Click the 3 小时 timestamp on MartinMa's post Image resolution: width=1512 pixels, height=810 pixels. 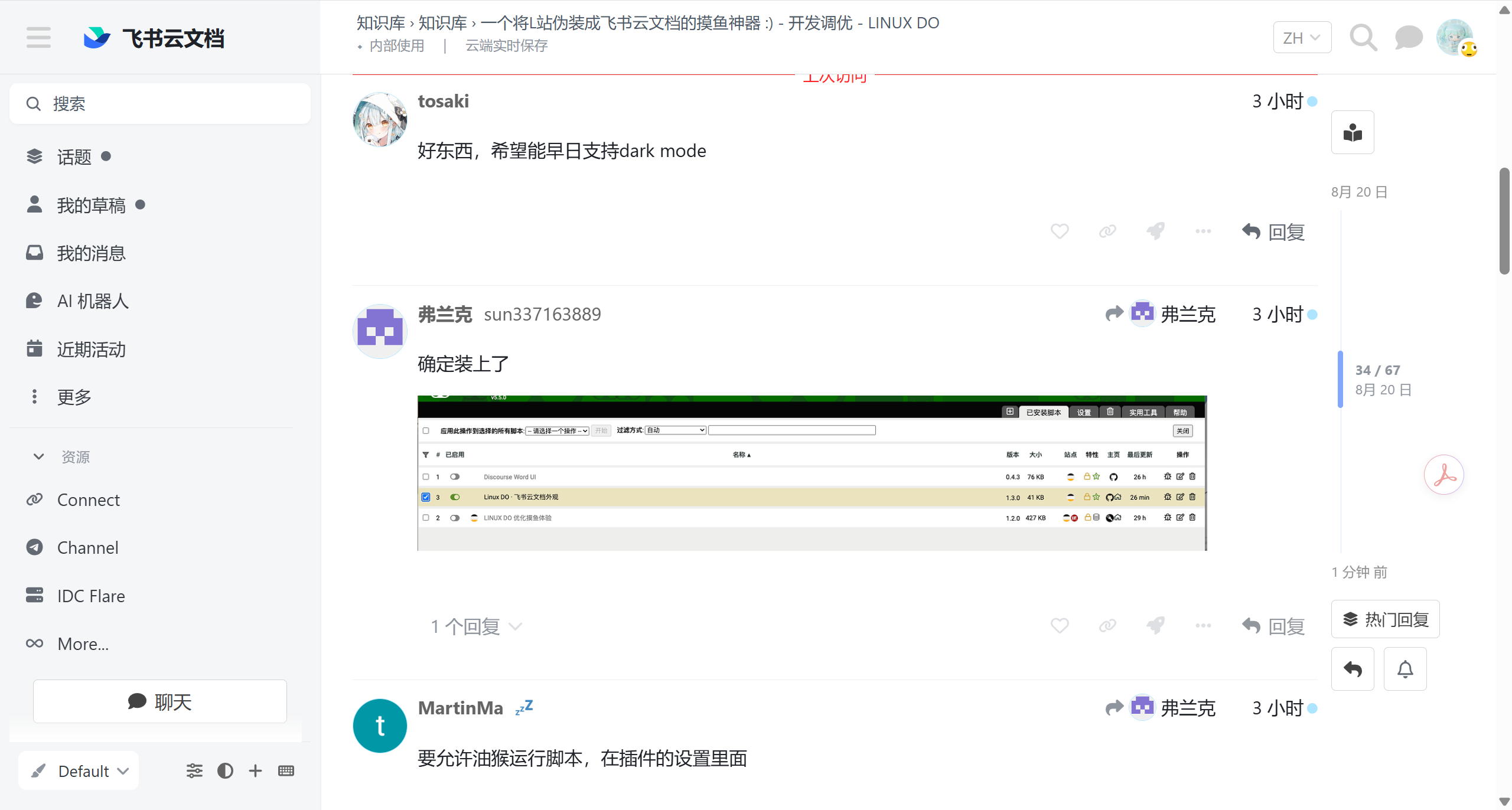tap(1278, 708)
